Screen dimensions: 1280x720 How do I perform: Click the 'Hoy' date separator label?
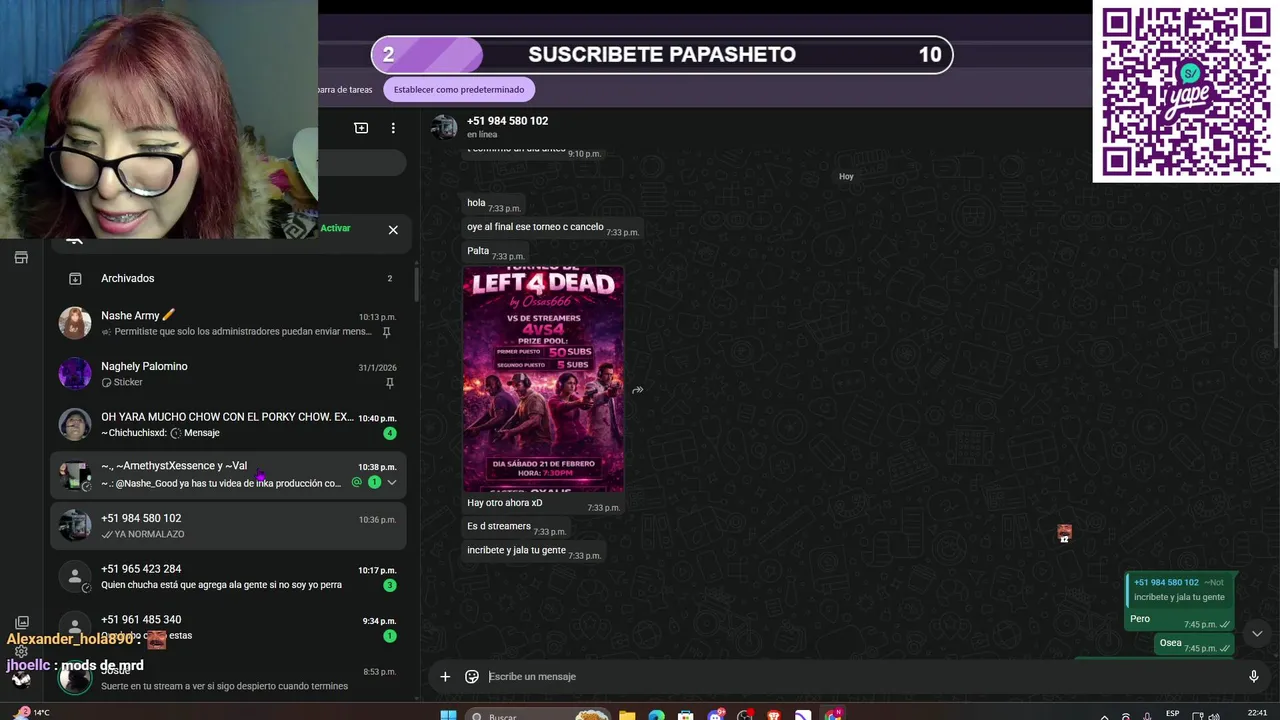846,177
